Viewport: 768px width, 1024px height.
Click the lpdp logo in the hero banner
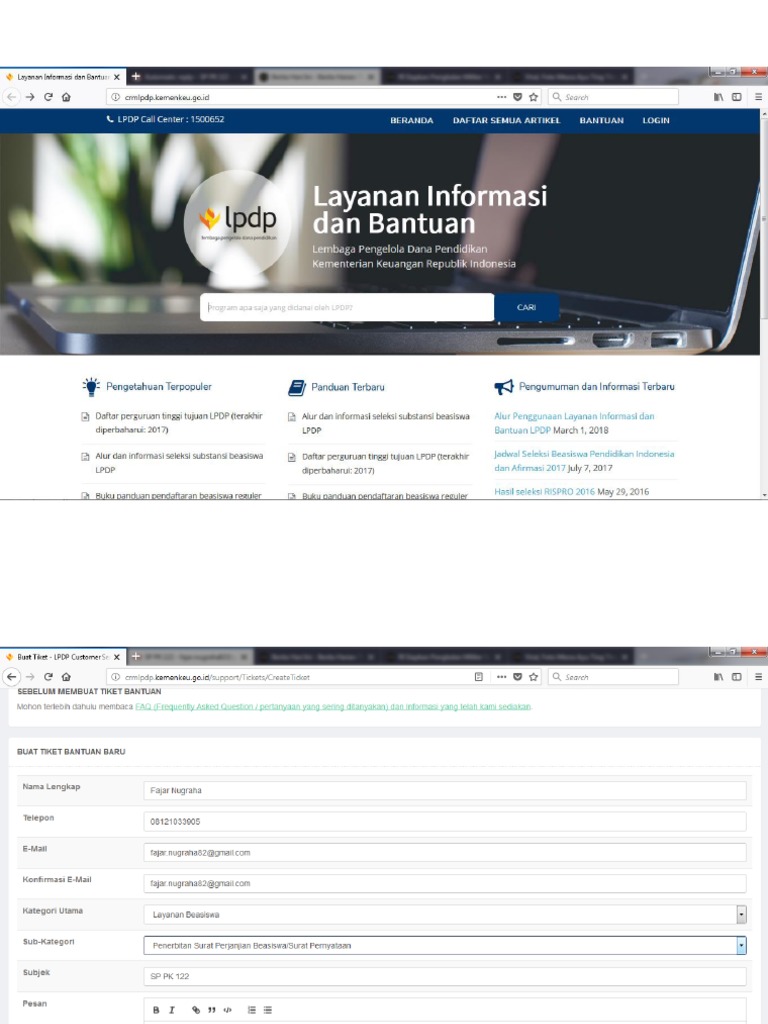coord(239,222)
